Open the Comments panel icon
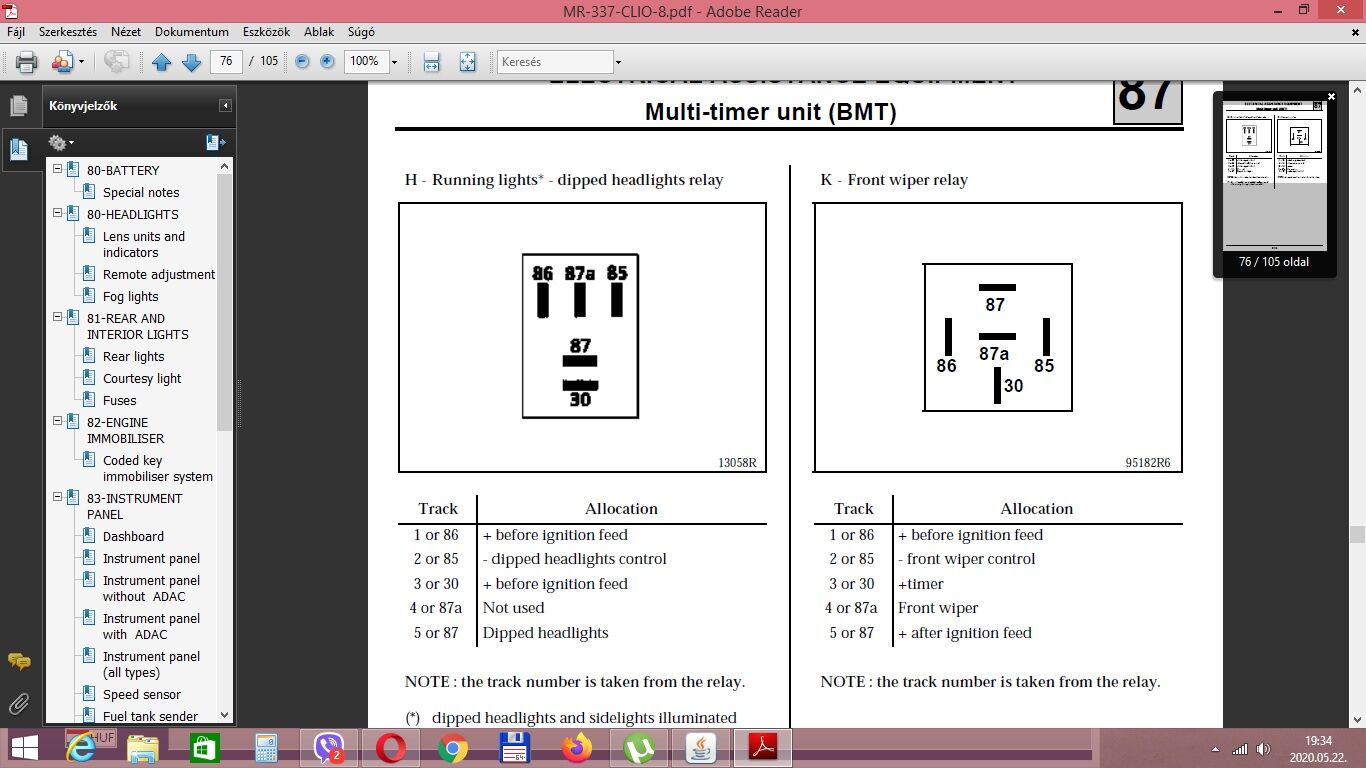This screenshot has height=768, width=1366. coord(19,661)
